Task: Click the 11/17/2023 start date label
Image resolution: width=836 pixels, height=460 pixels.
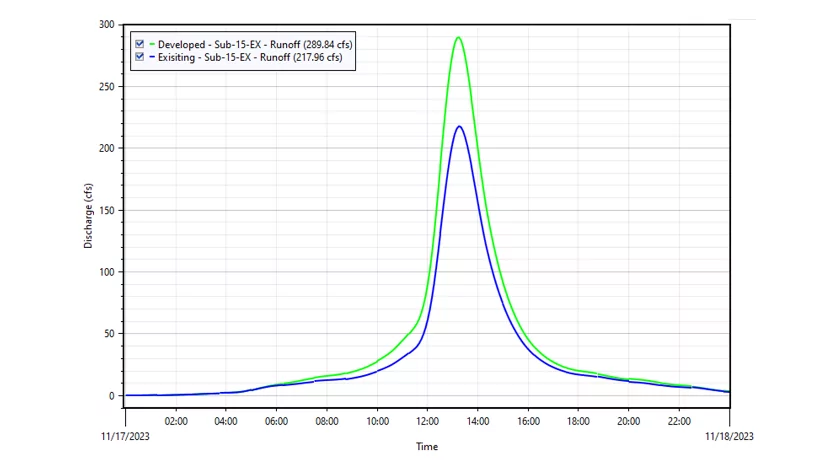Action: click(125, 436)
